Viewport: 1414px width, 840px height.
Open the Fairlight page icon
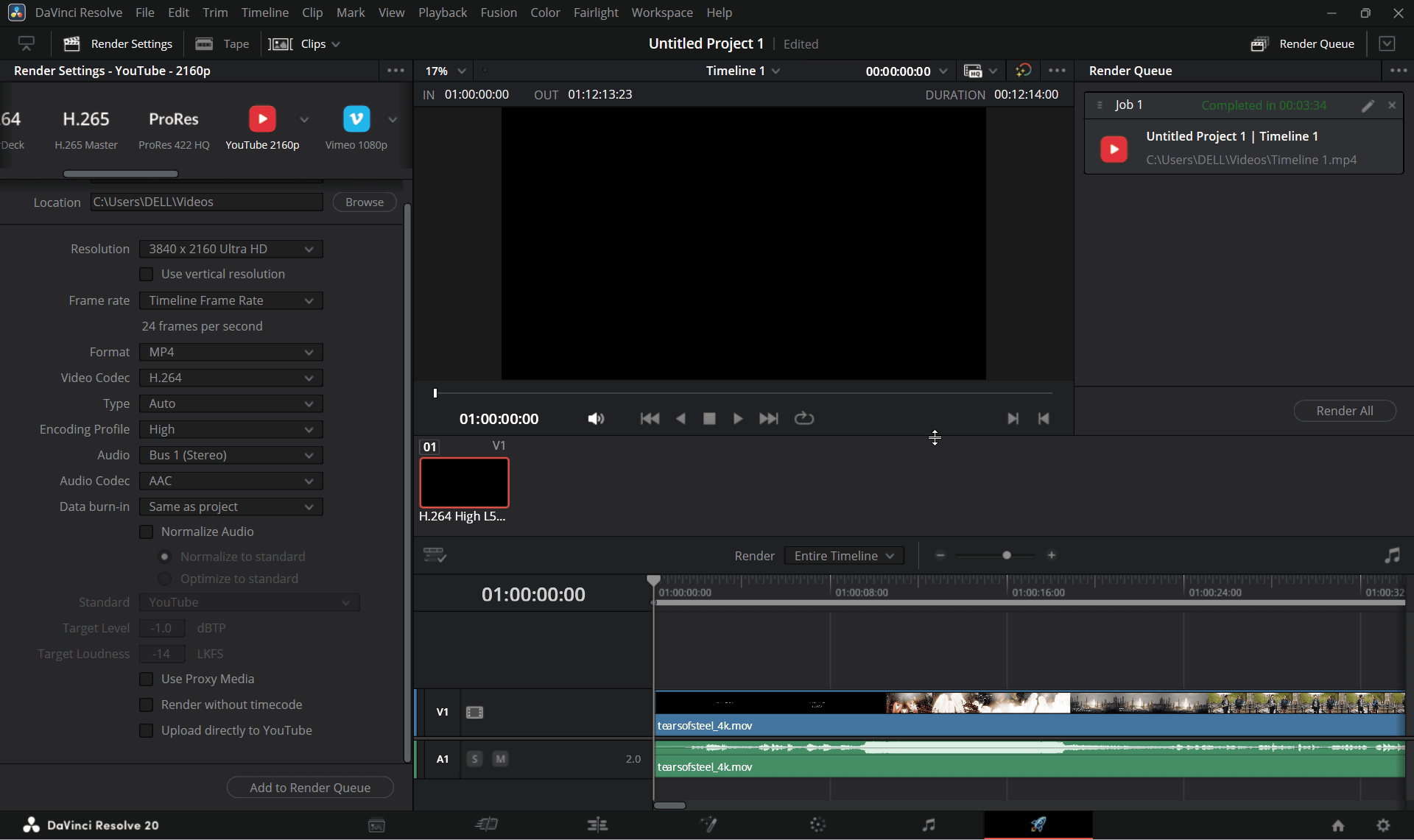[x=929, y=825]
